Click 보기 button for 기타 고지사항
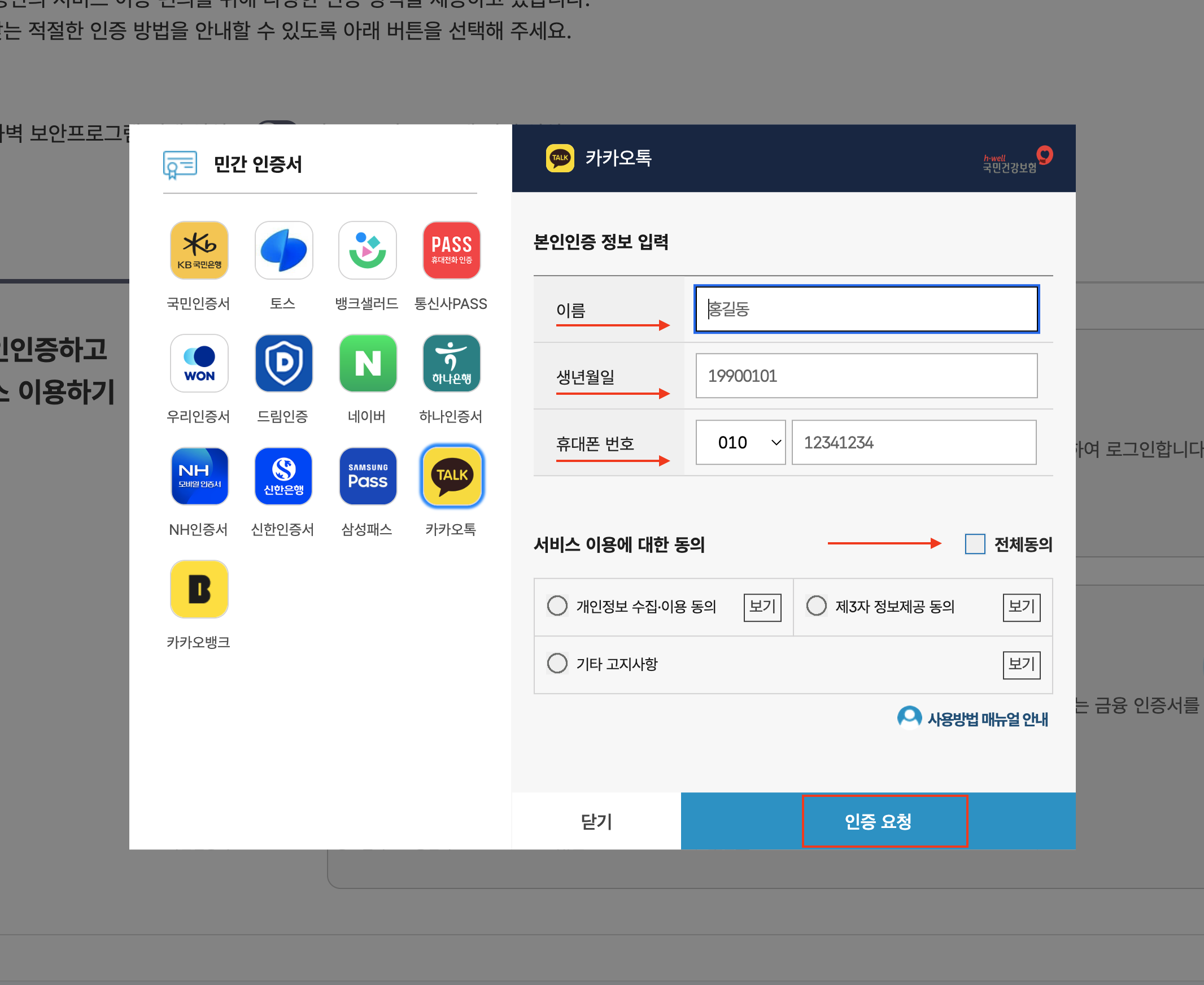This screenshot has width=1204, height=985. pyautogui.click(x=1020, y=664)
